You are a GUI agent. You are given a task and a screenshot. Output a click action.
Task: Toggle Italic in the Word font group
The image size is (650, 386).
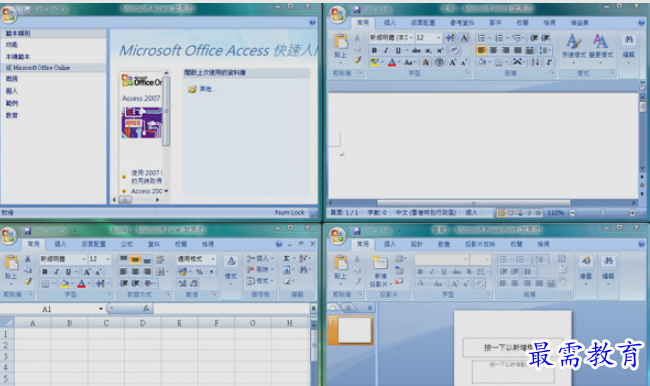pyautogui.click(x=386, y=50)
